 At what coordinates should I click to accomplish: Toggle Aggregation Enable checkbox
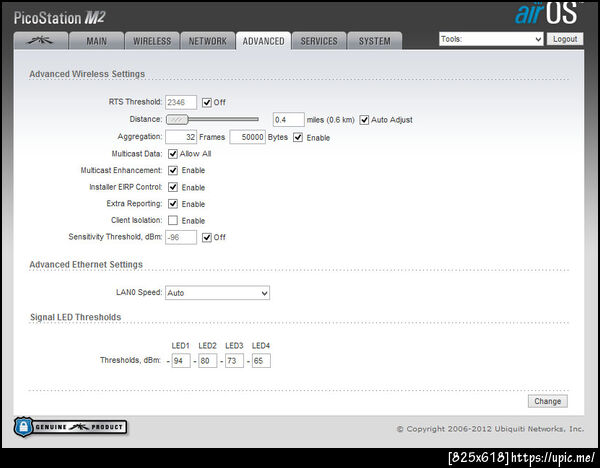[x=298, y=137]
